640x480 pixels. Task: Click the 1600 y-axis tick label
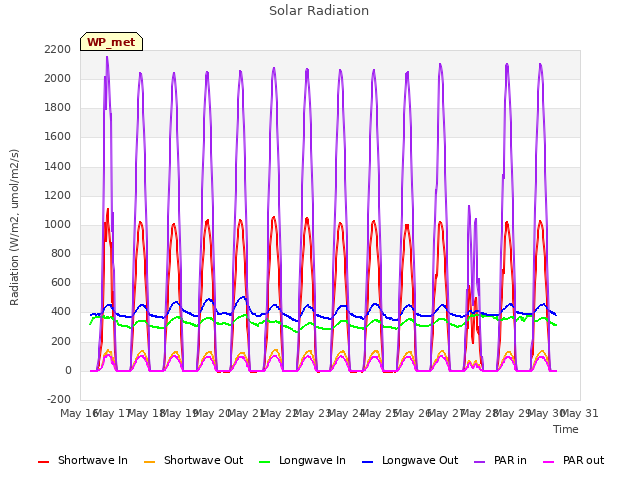[x=58, y=136]
